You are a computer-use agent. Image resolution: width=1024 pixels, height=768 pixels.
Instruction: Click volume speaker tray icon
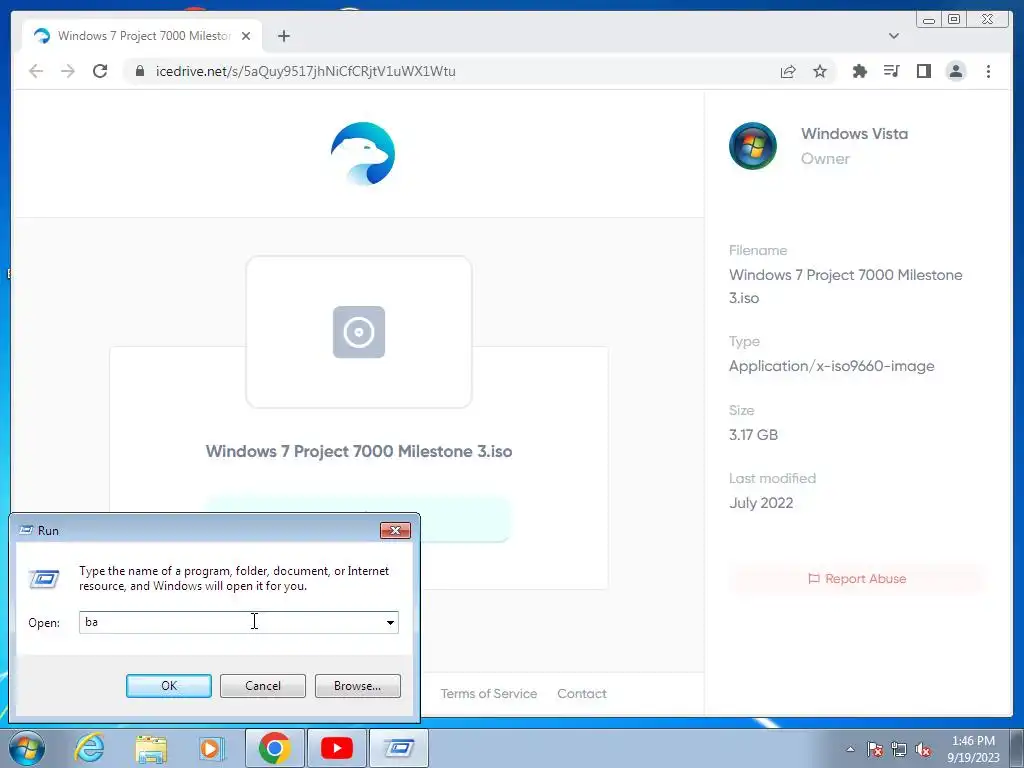click(x=923, y=749)
